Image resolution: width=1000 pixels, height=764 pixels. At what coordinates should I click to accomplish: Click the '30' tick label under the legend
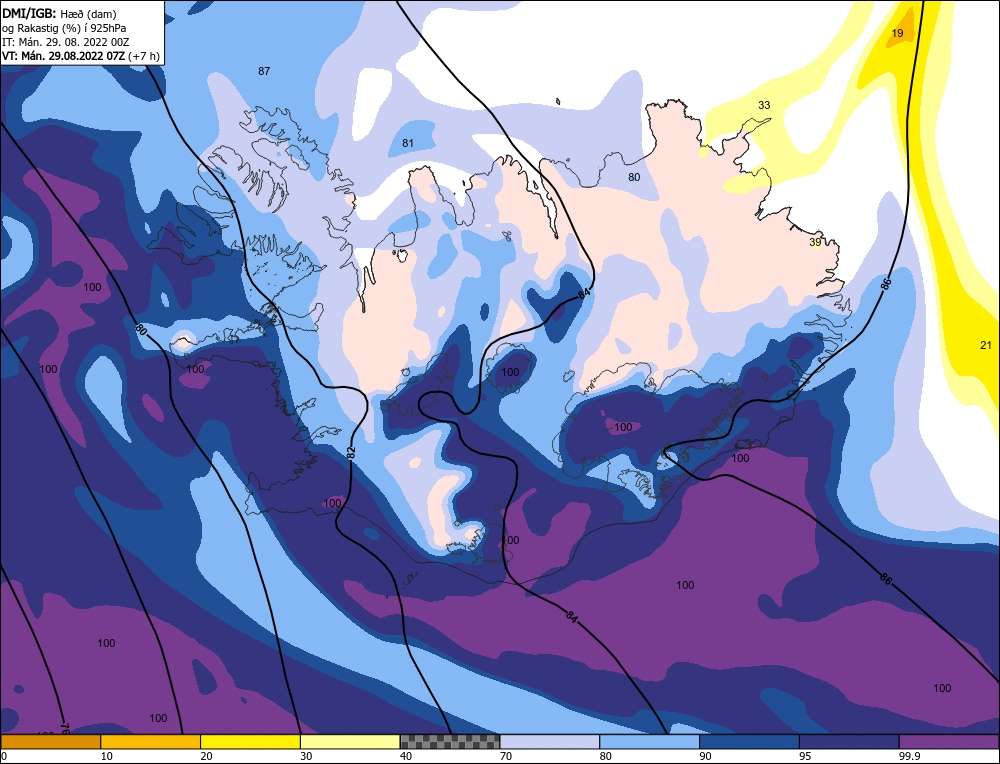[x=306, y=756]
